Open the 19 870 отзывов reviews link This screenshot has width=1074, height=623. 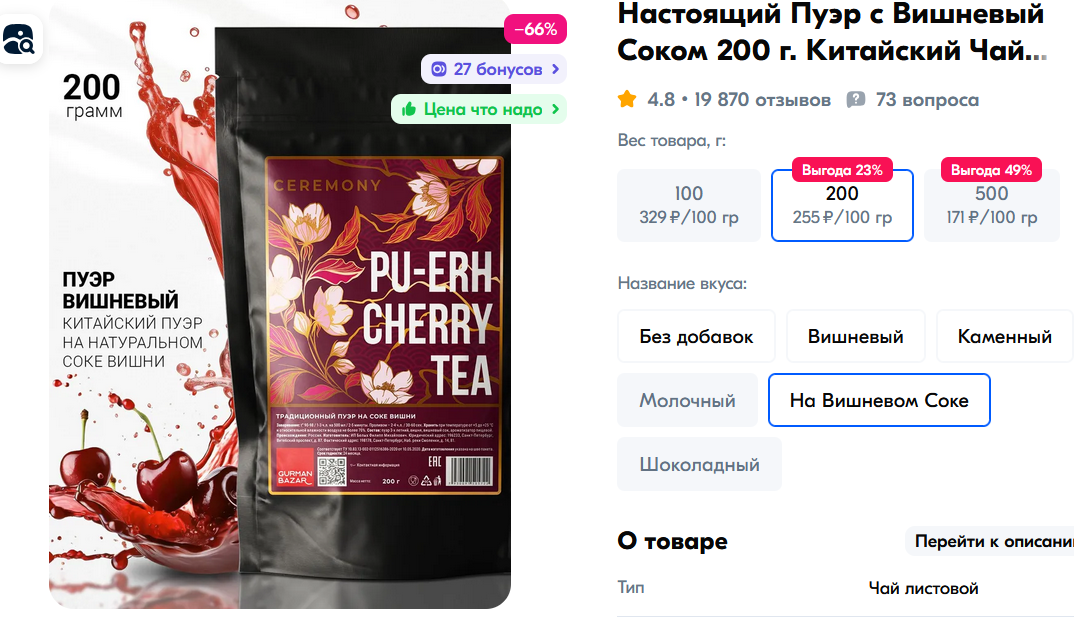point(762,100)
